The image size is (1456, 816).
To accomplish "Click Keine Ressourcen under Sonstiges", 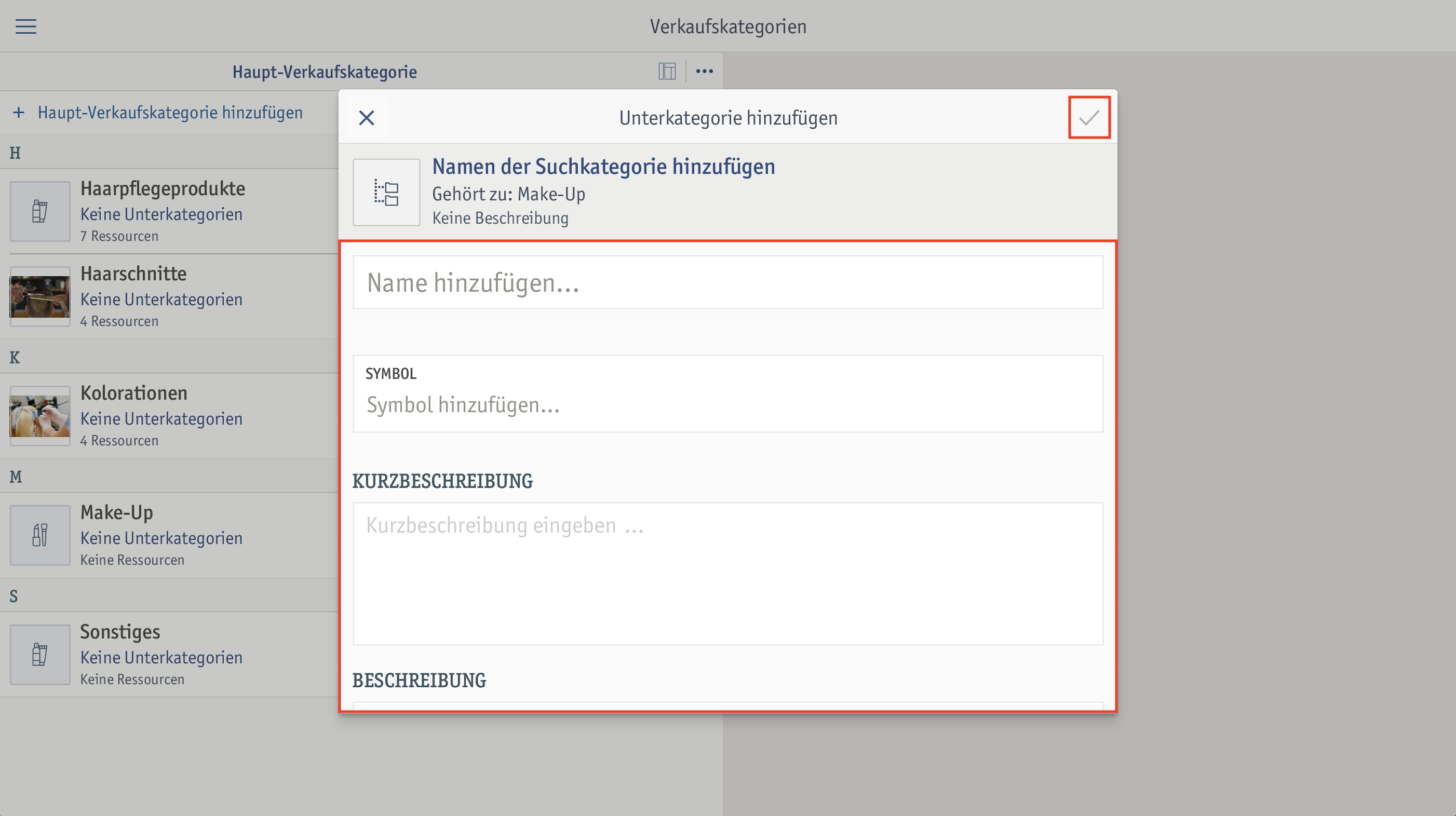I will [x=132, y=678].
